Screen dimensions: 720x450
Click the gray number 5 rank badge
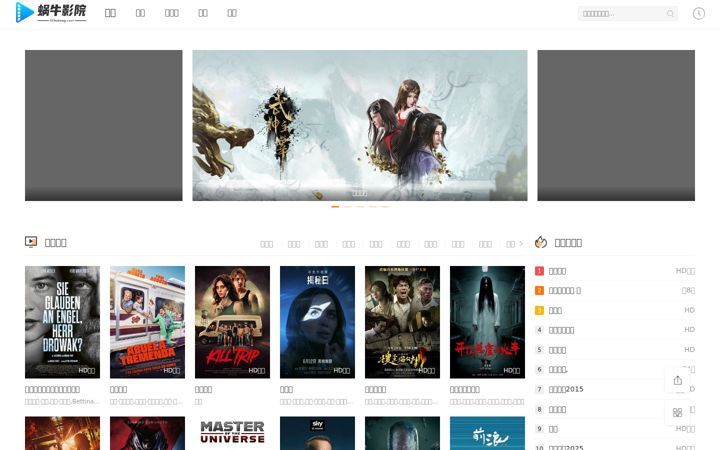click(x=539, y=350)
